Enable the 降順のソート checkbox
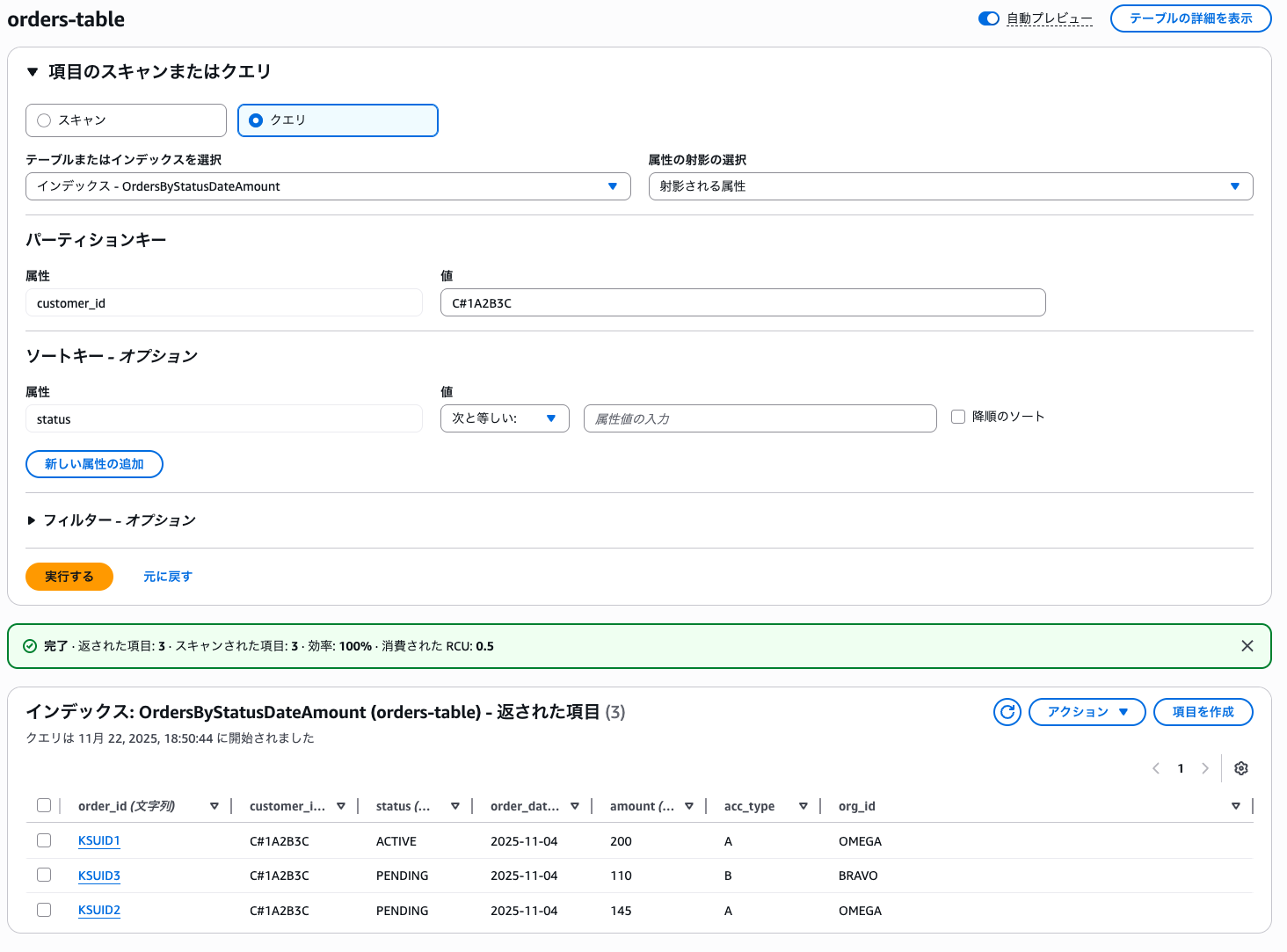Viewport: 1287px width, 952px height. tap(958, 417)
